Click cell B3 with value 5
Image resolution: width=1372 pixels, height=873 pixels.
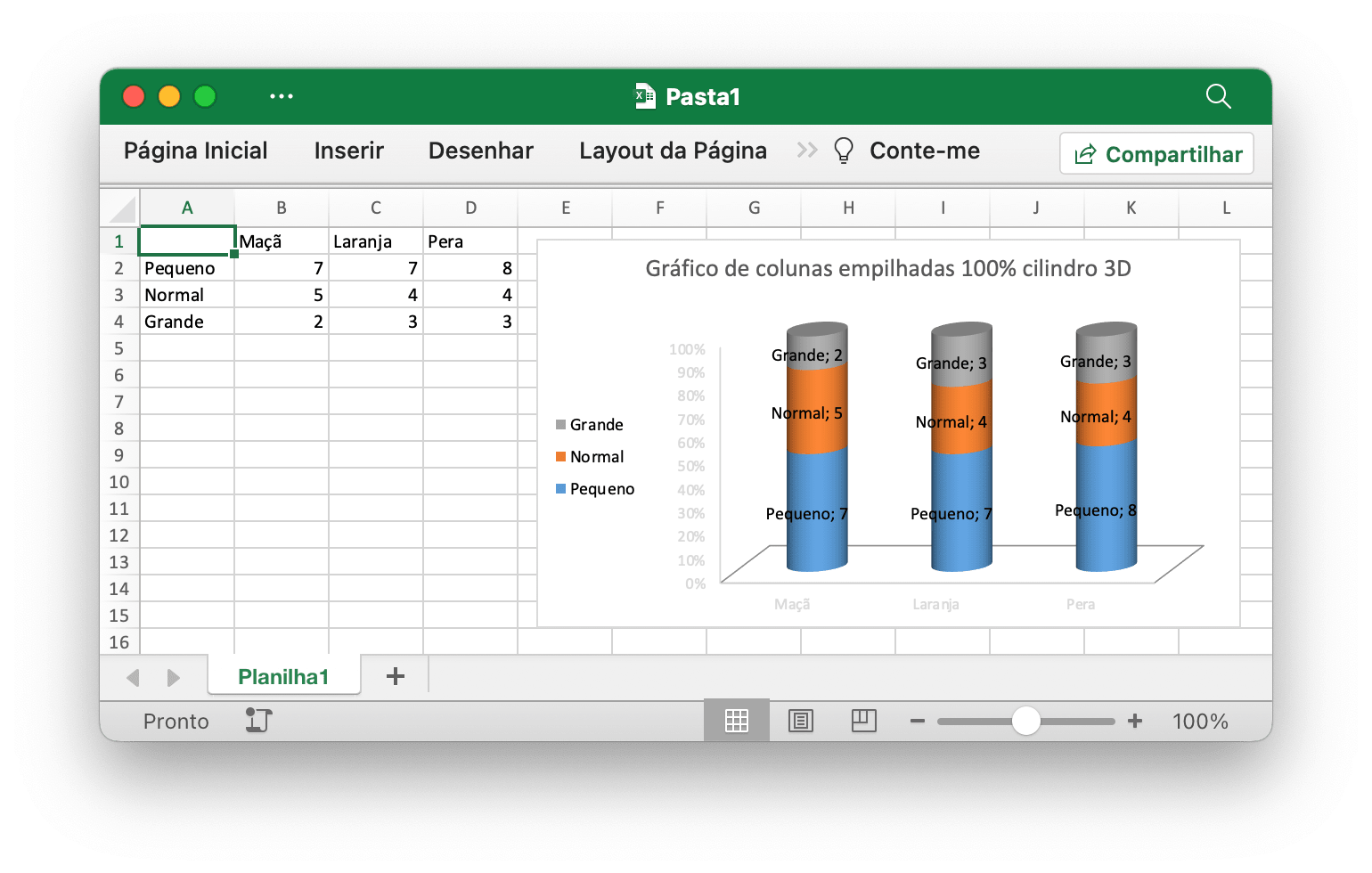point(282,295)
